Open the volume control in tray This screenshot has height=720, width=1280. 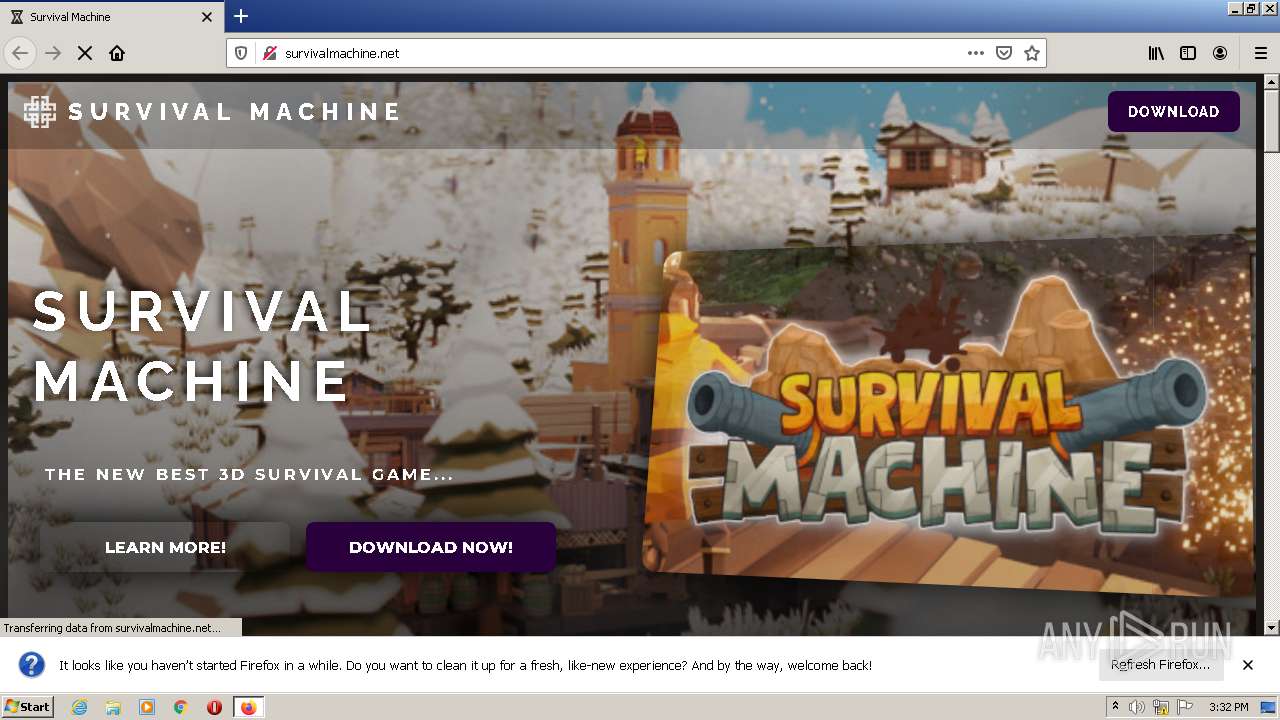[x=1137, y=707]
